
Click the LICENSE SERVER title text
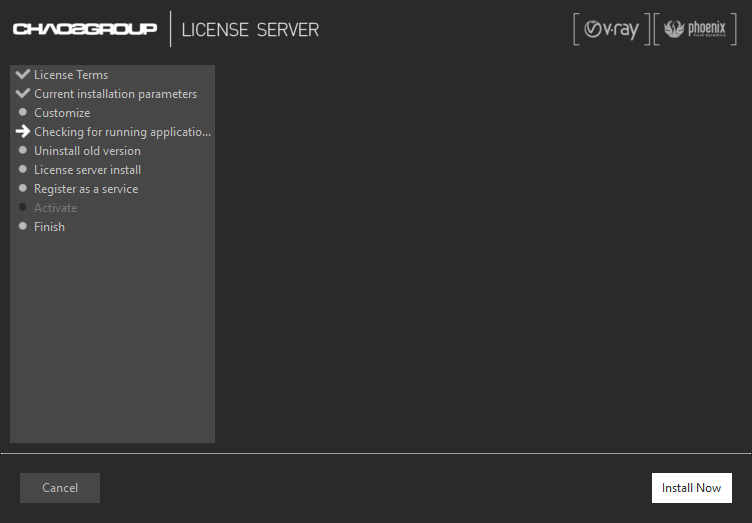[250, 30]
